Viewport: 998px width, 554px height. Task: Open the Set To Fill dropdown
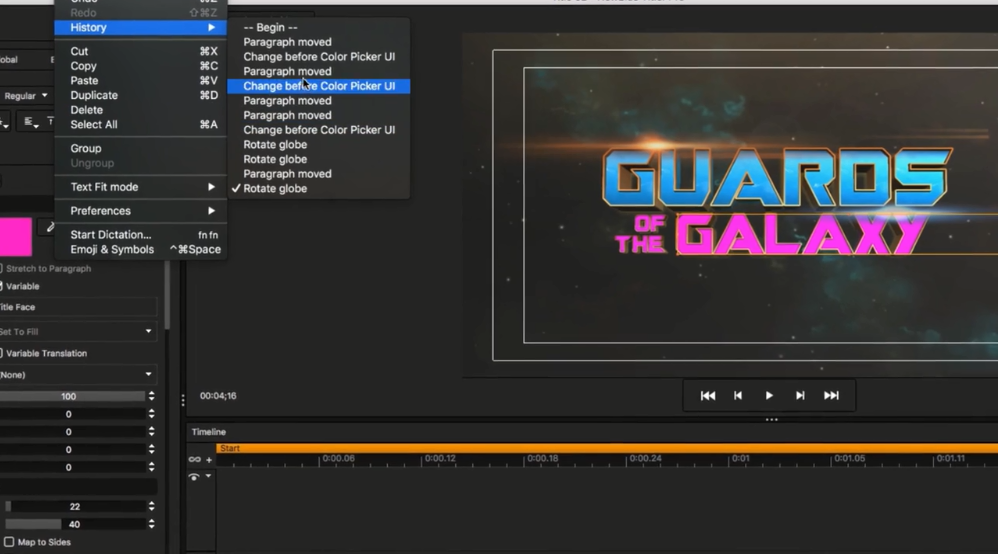tap(76, 331)
